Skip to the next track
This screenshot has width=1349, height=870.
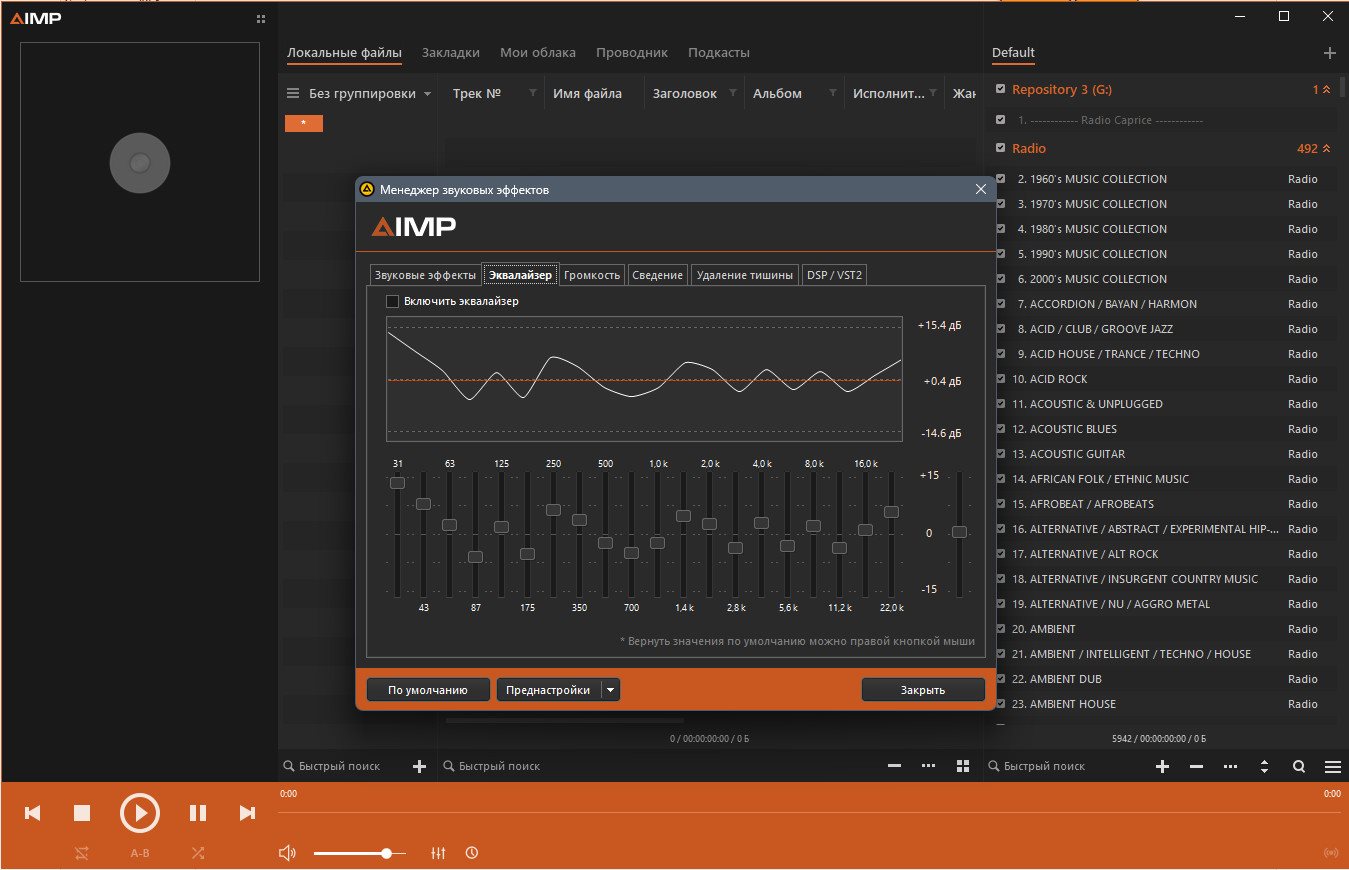click(247, 813)
